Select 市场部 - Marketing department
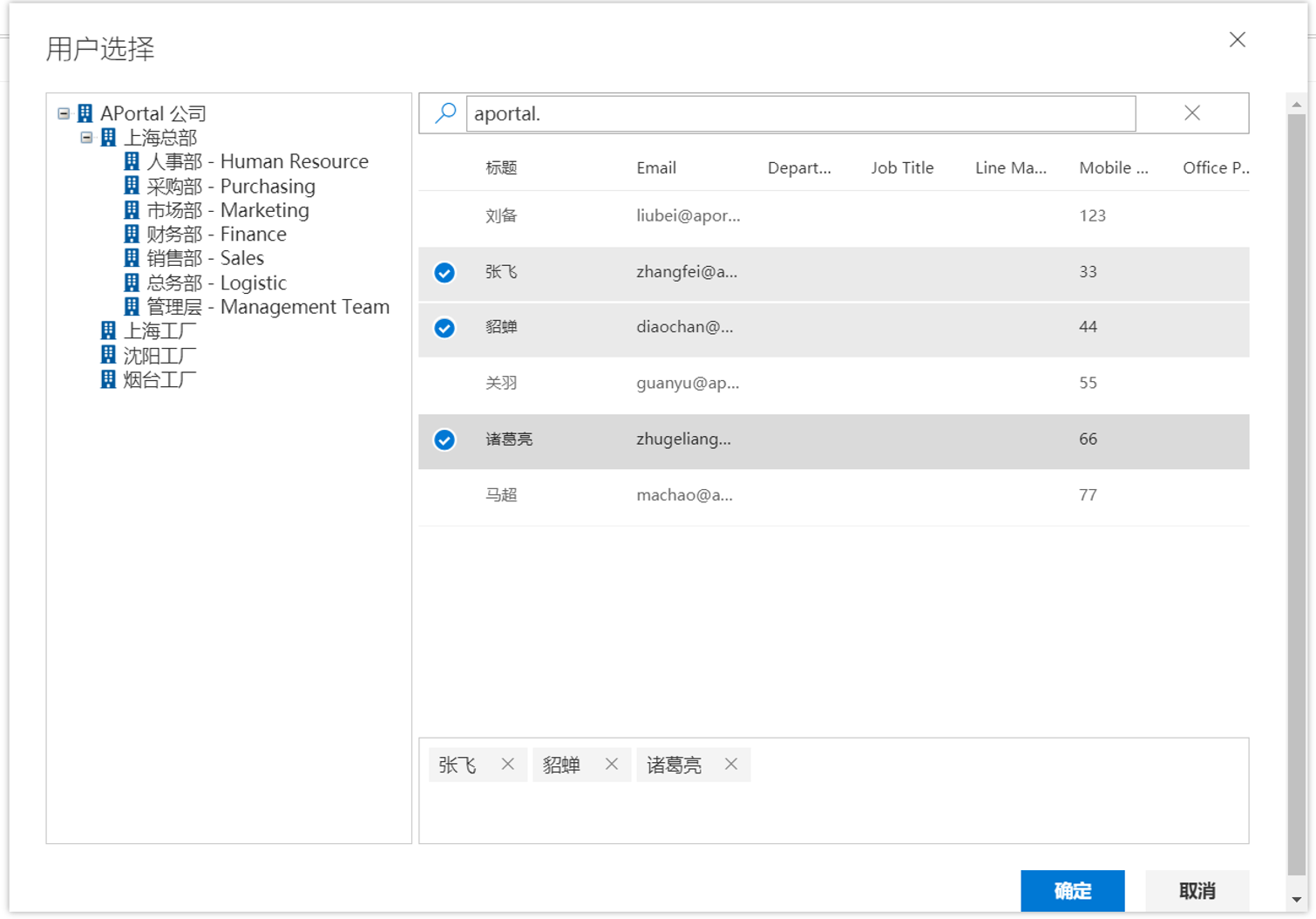 click(227, 210)
